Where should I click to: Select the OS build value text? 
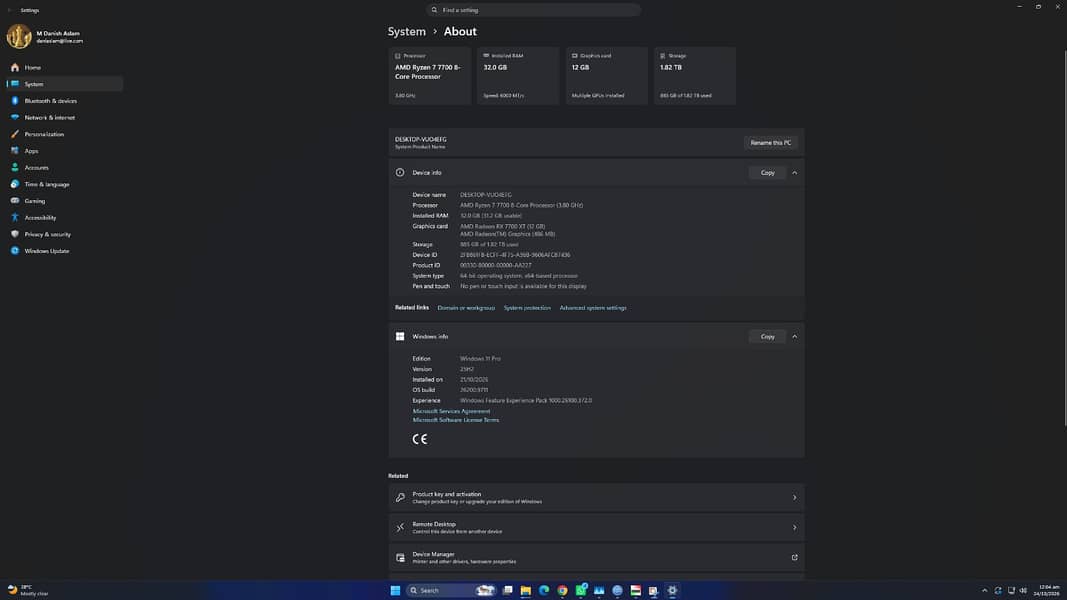coord(474,390)
